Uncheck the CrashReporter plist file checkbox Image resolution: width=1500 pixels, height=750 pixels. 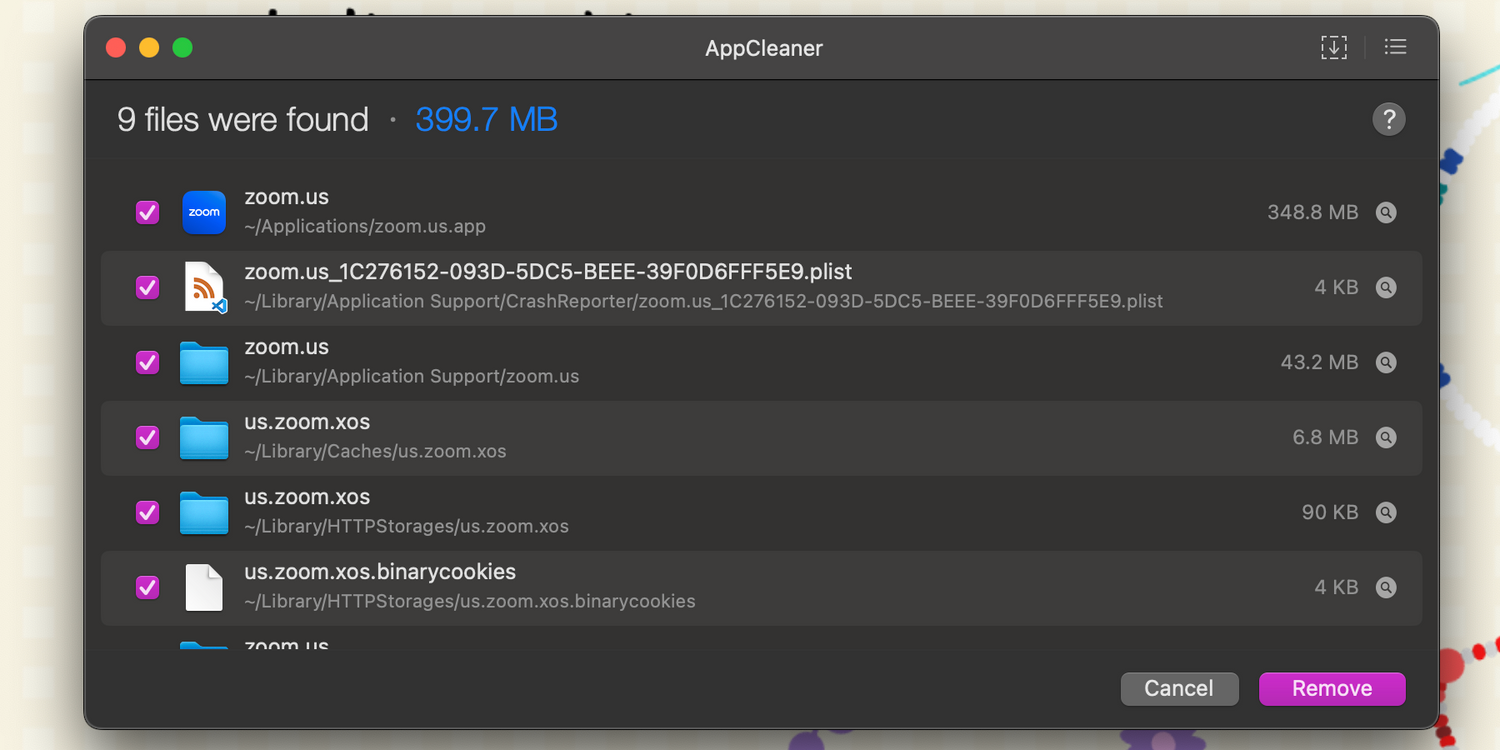click(x=147, y=287)
